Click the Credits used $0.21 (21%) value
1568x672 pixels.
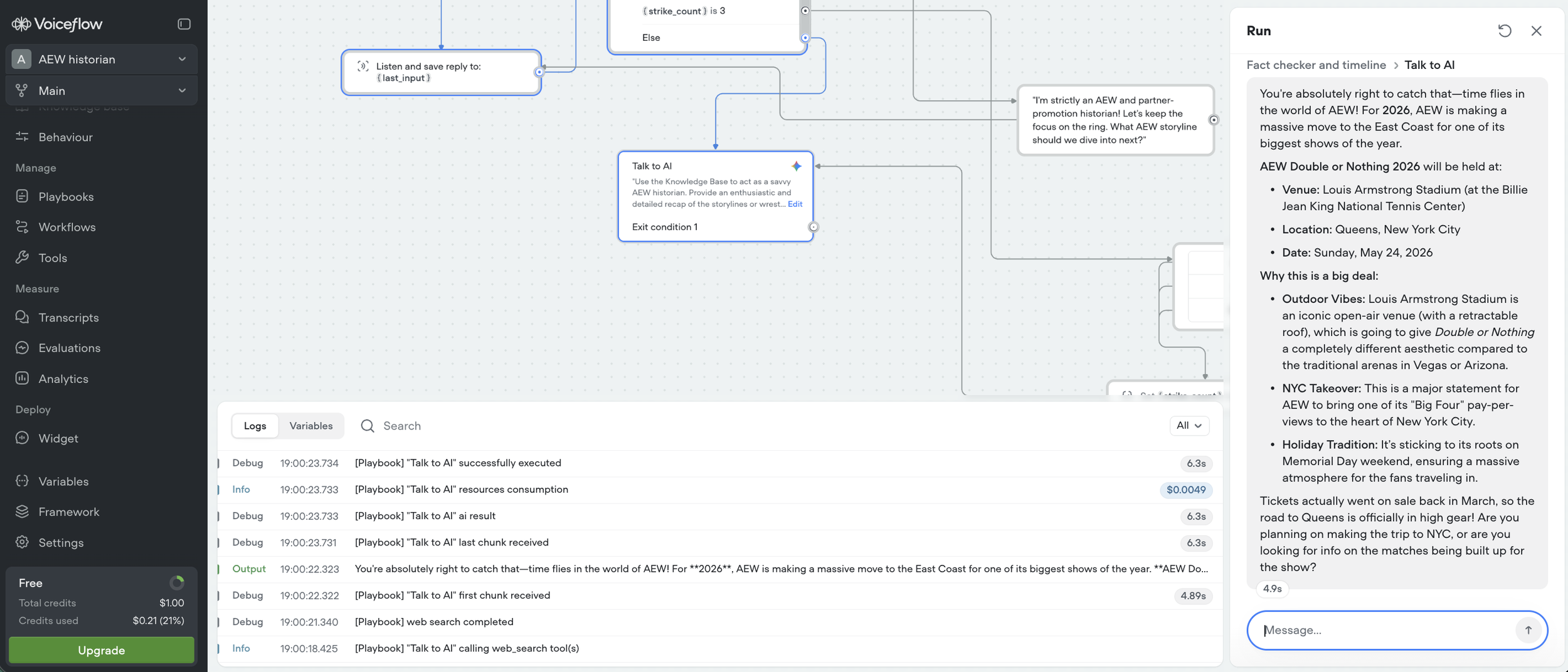[158, 621]
